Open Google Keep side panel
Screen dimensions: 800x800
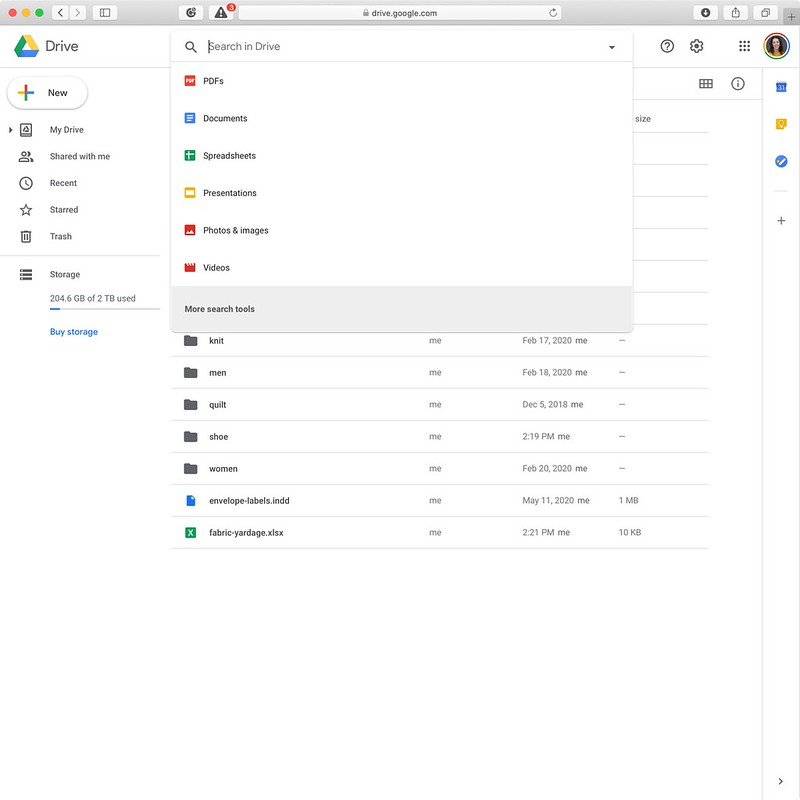tap(781, 124)
